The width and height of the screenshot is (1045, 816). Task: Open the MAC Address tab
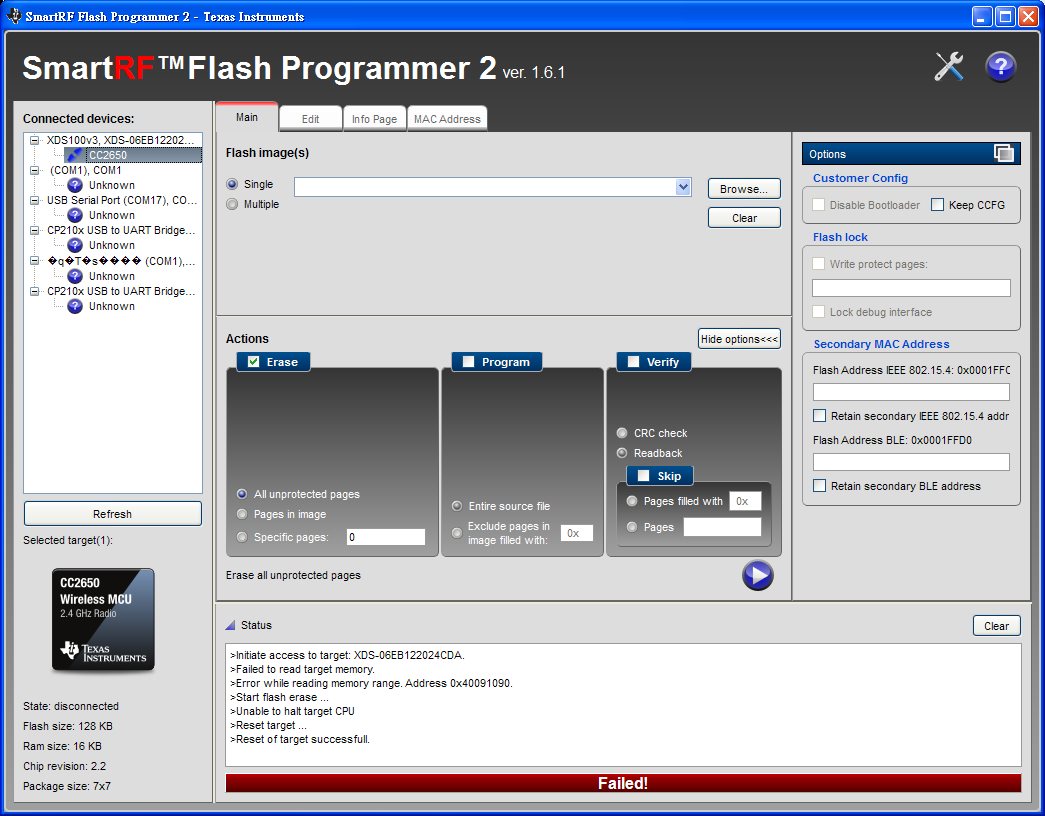[x=447, y=119]
